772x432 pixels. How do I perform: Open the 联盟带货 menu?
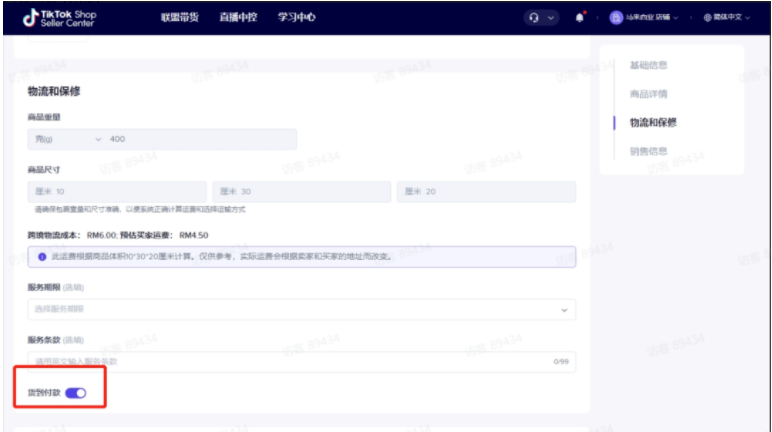180,18
